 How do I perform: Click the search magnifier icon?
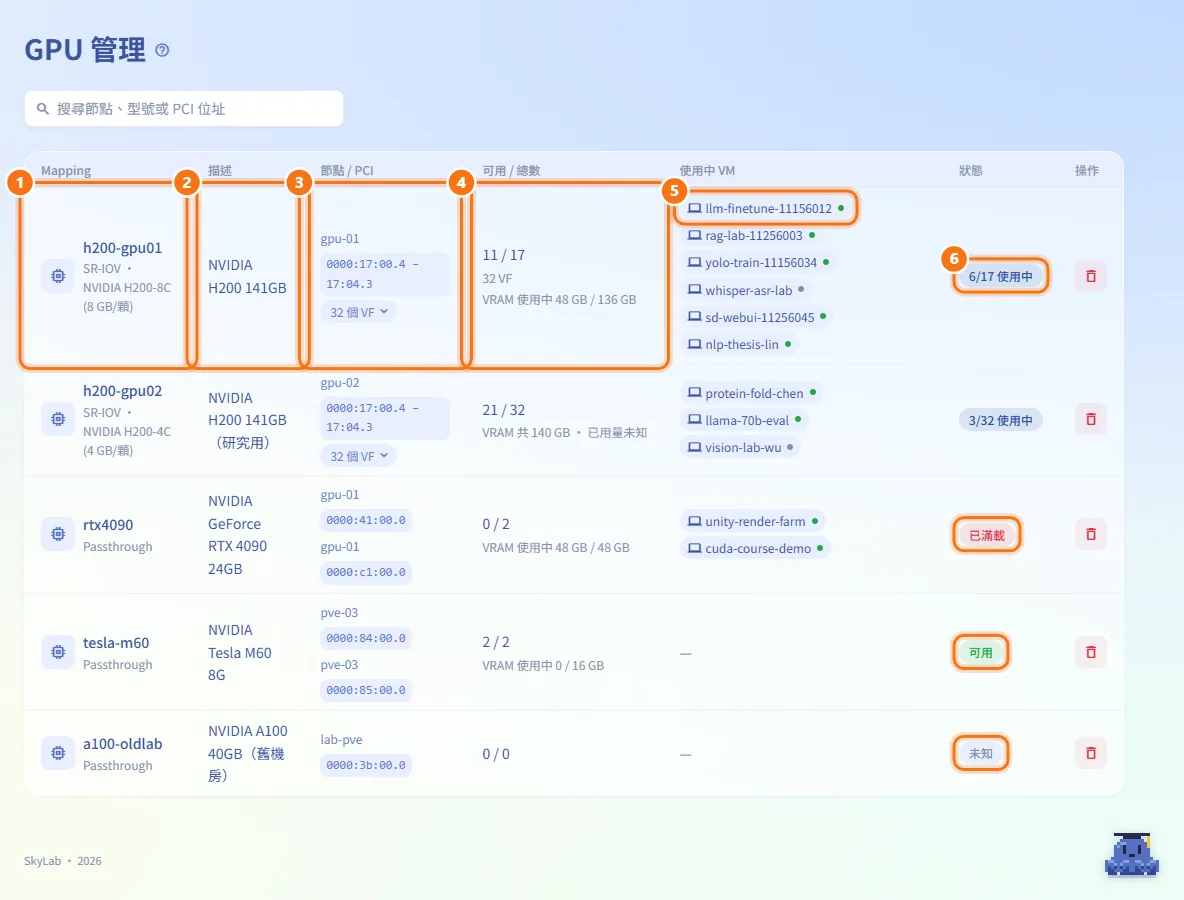(43, 109)
